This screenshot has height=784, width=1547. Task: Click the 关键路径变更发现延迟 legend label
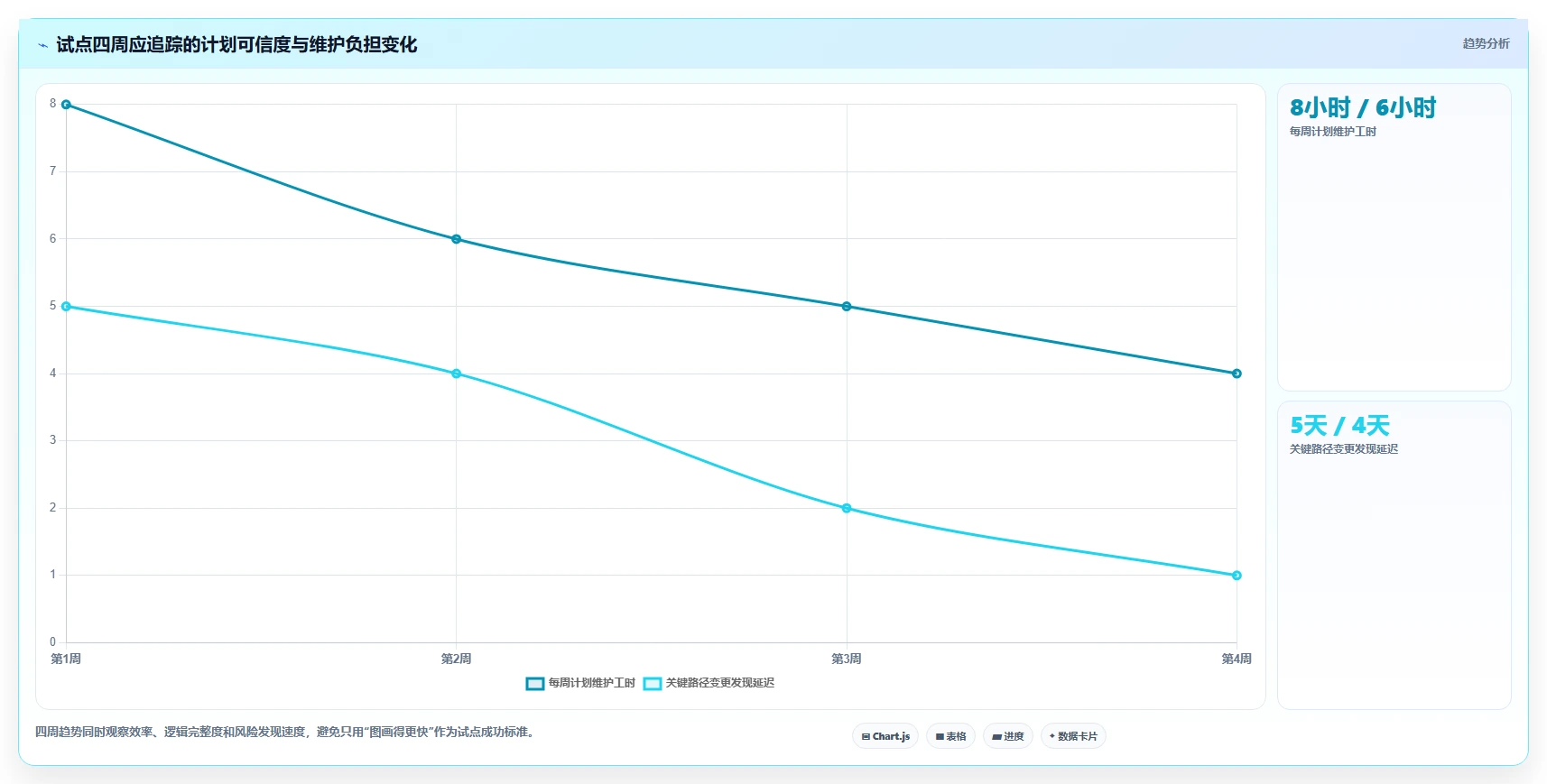tap(720, 683)
